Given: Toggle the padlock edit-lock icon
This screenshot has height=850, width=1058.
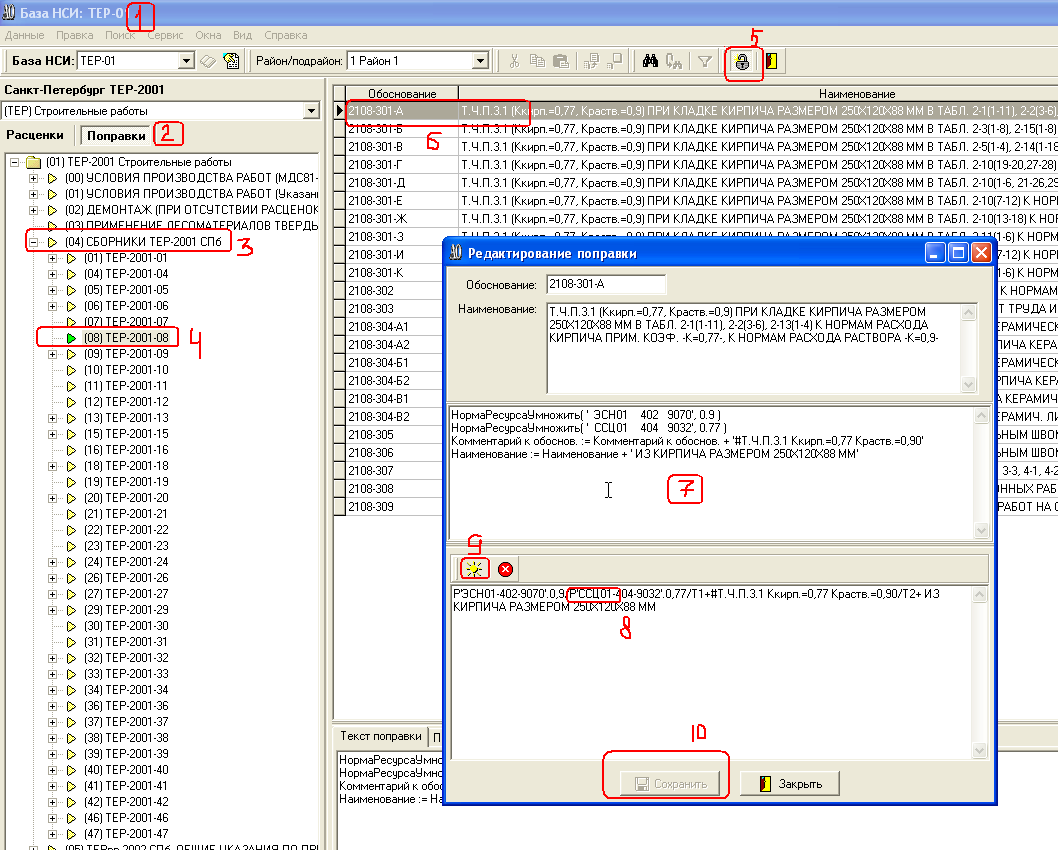Looking at the screenshot, I should 742,62.
